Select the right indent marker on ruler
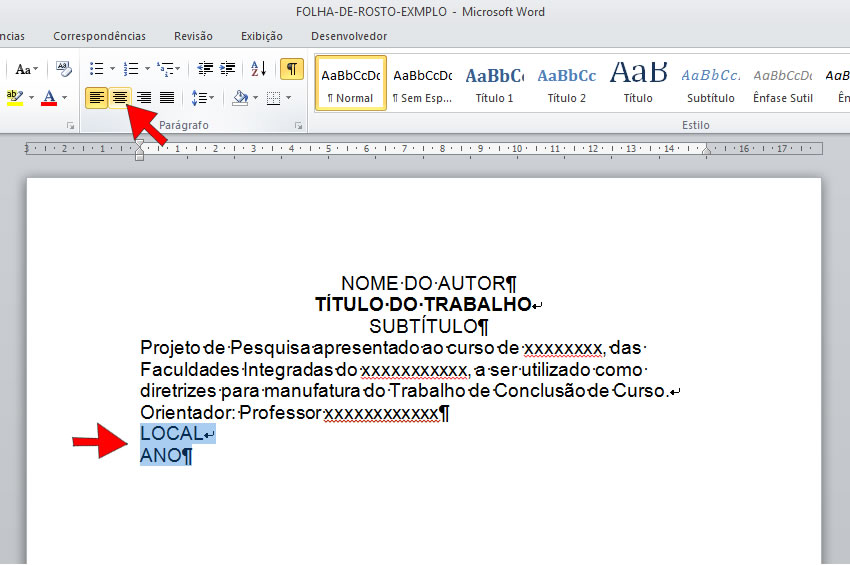Viewport: 850px width, 565px height. pos(706,150)
